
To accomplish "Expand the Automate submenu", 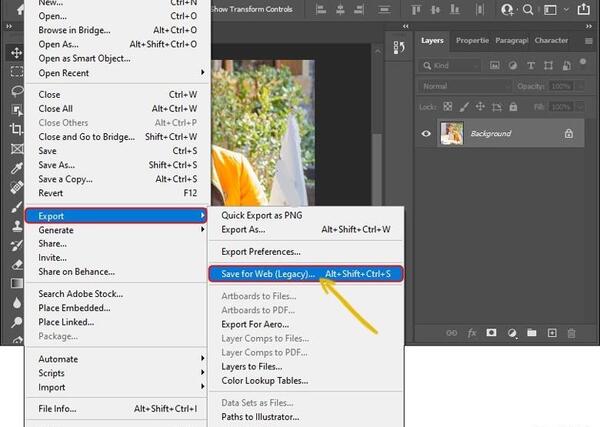I will click(116, 359).
